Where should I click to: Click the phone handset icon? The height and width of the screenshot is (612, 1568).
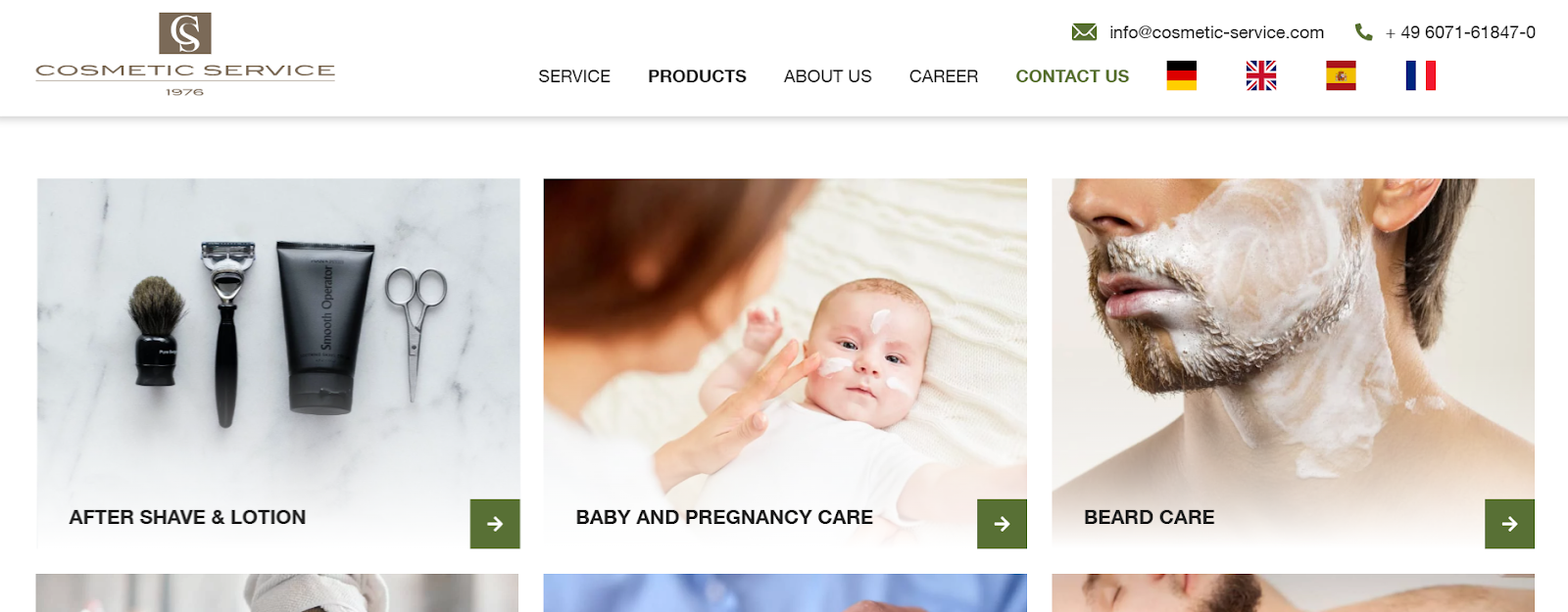(1363, 32)
